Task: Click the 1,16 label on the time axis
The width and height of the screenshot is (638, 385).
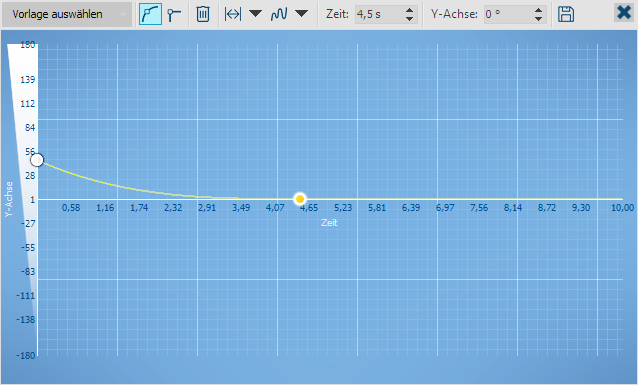Action: (105, 208)
